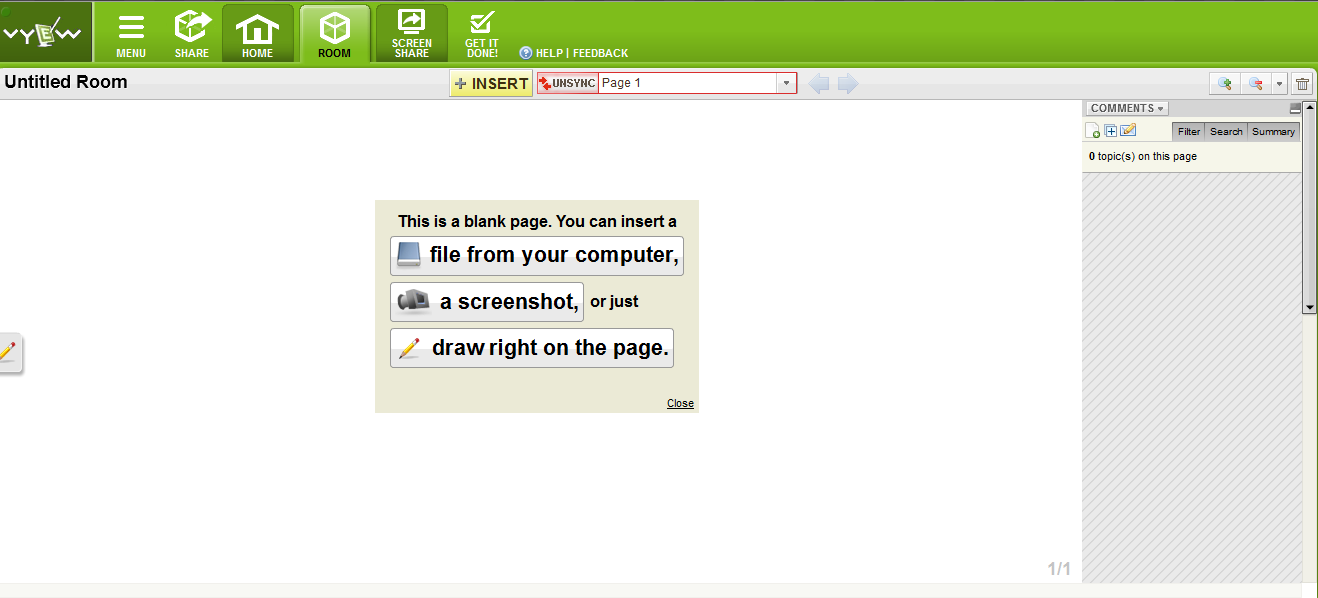The height and width of the screenshot is (598, 1318).
Task: Click the yellow INSERT button
Action: click(x=491, y=84)
